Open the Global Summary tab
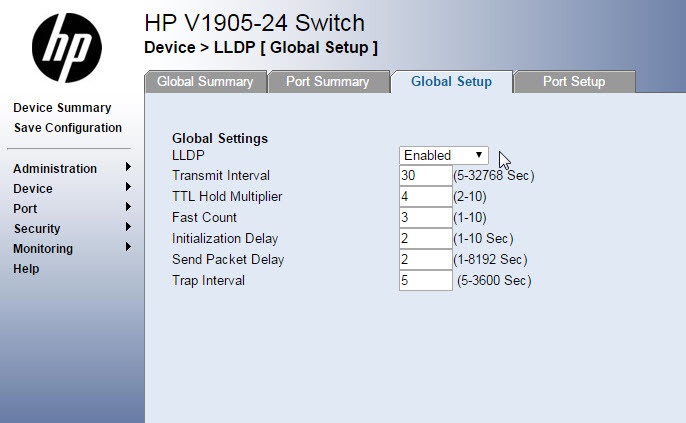Screen dimensions: 686x423 205,82
